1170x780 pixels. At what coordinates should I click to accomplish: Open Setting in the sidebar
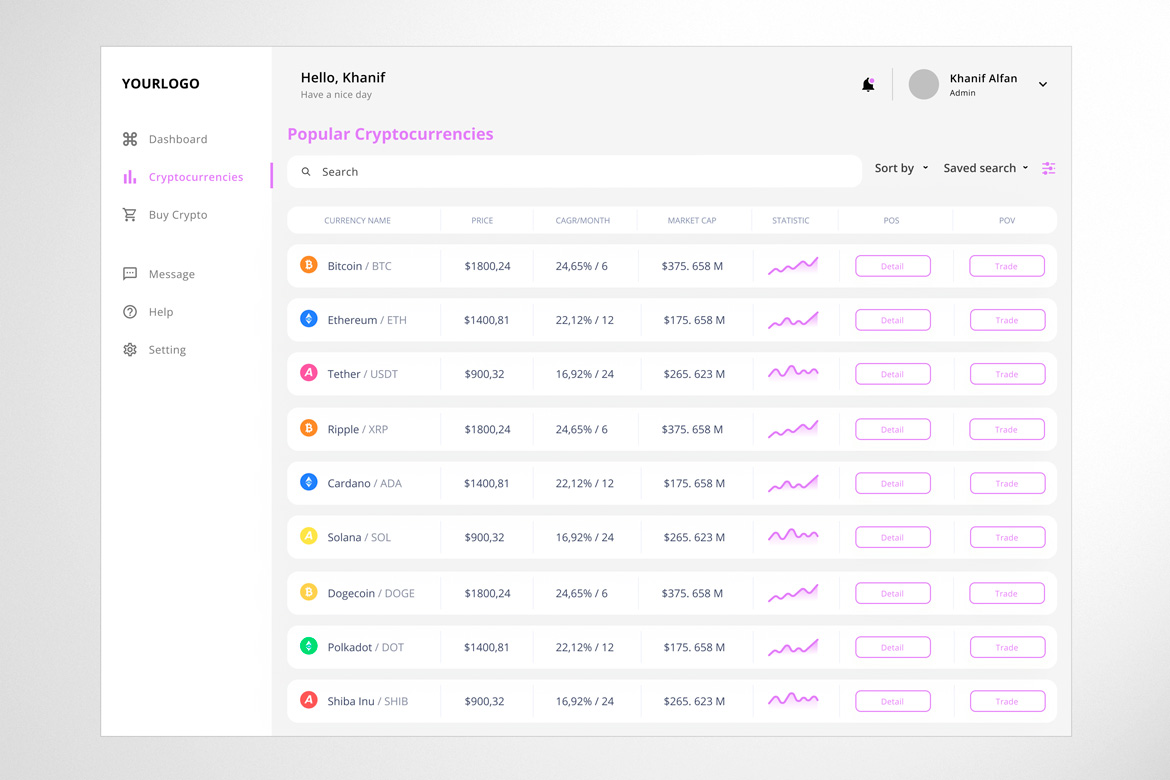click(166, 350)
